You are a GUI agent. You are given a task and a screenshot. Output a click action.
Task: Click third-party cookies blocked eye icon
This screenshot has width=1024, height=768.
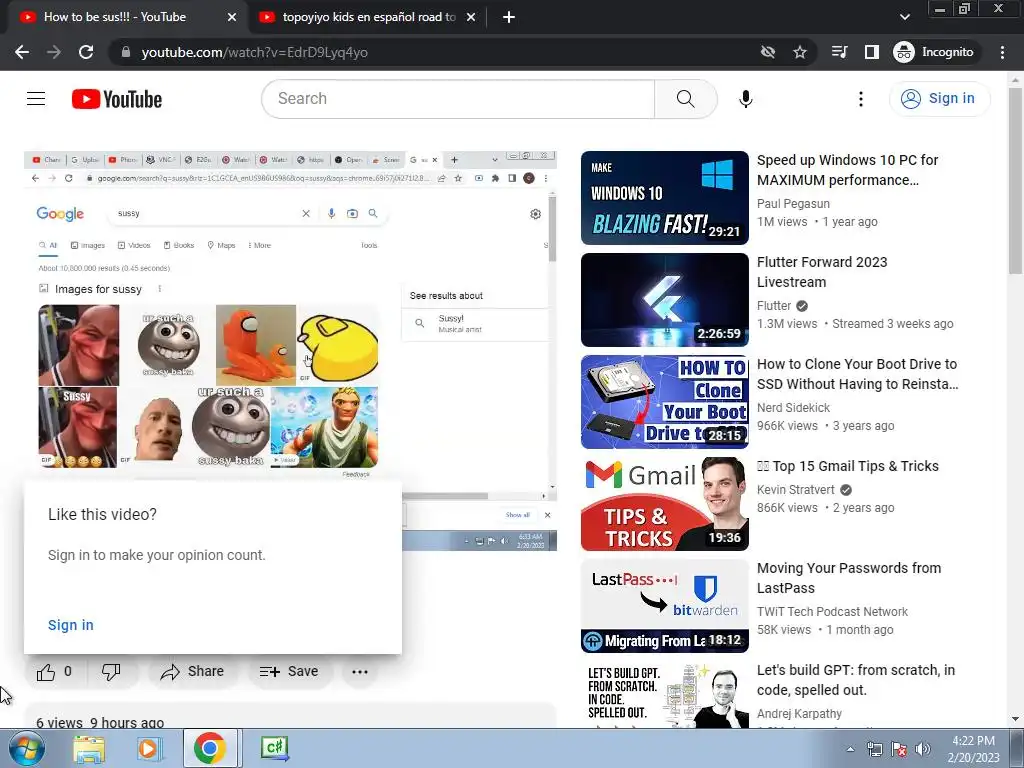pyautogui.click(x=768, y=52)
